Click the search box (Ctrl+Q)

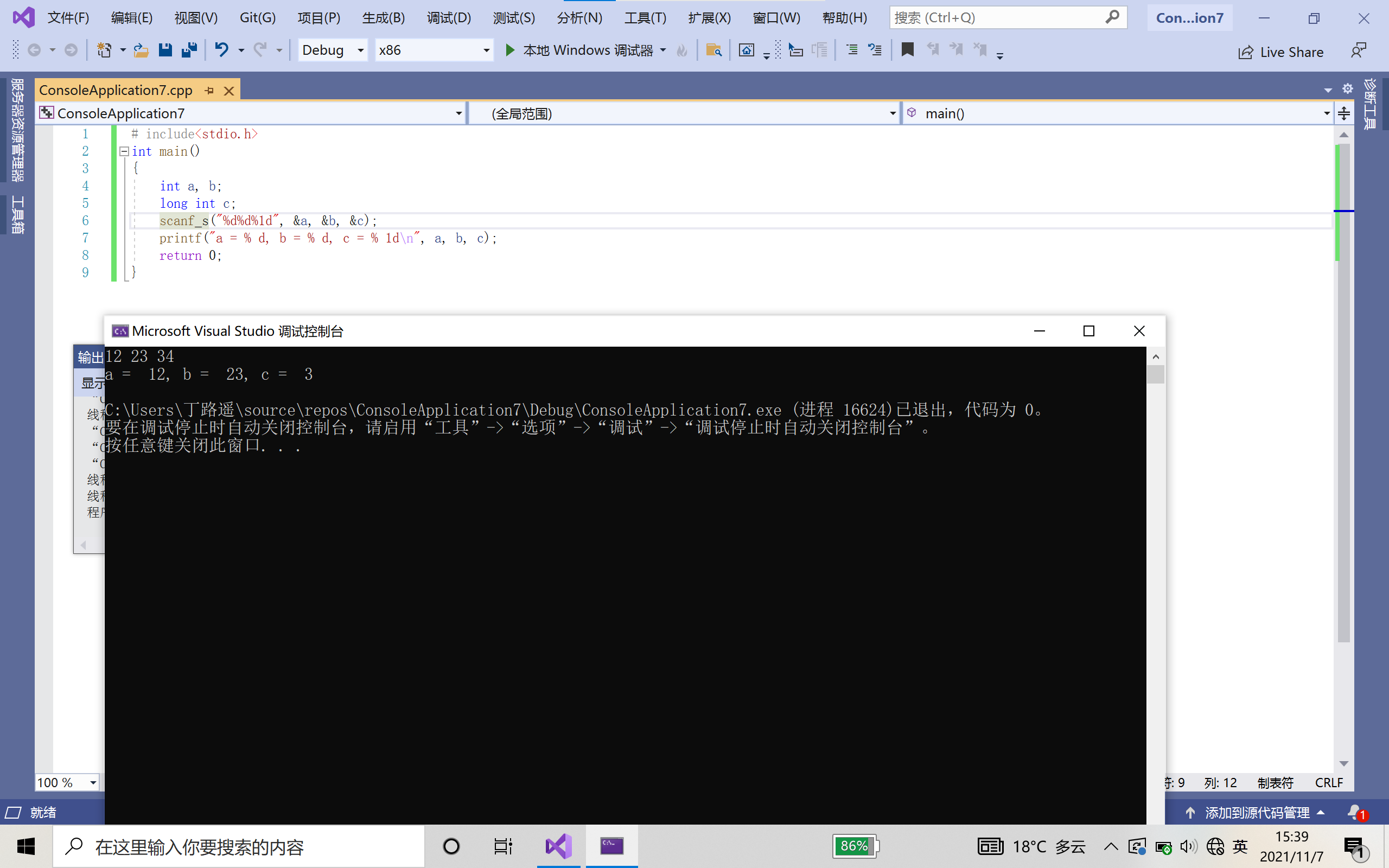coord(1008,18)
